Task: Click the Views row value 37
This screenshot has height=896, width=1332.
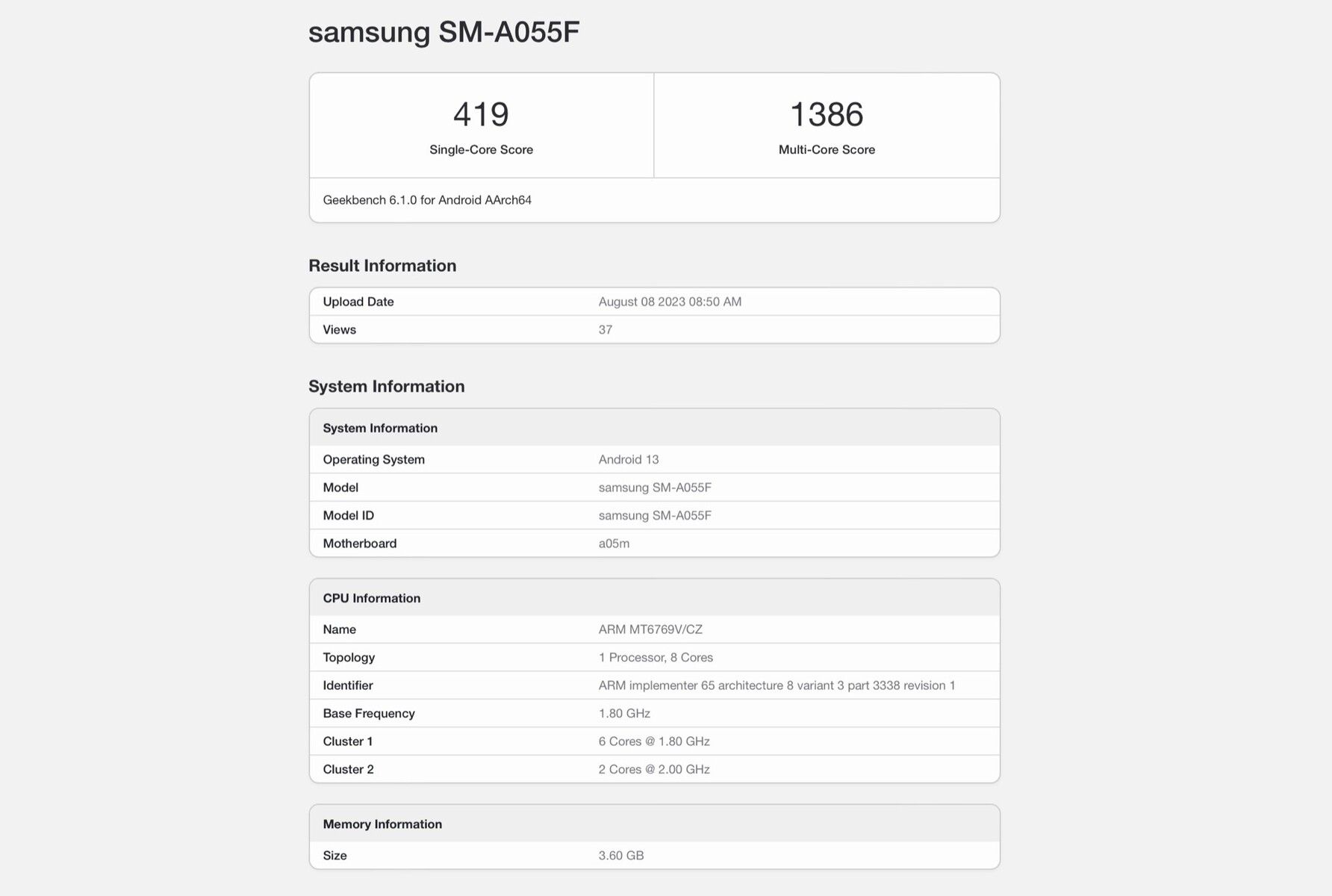Action: tap(606, 330)
